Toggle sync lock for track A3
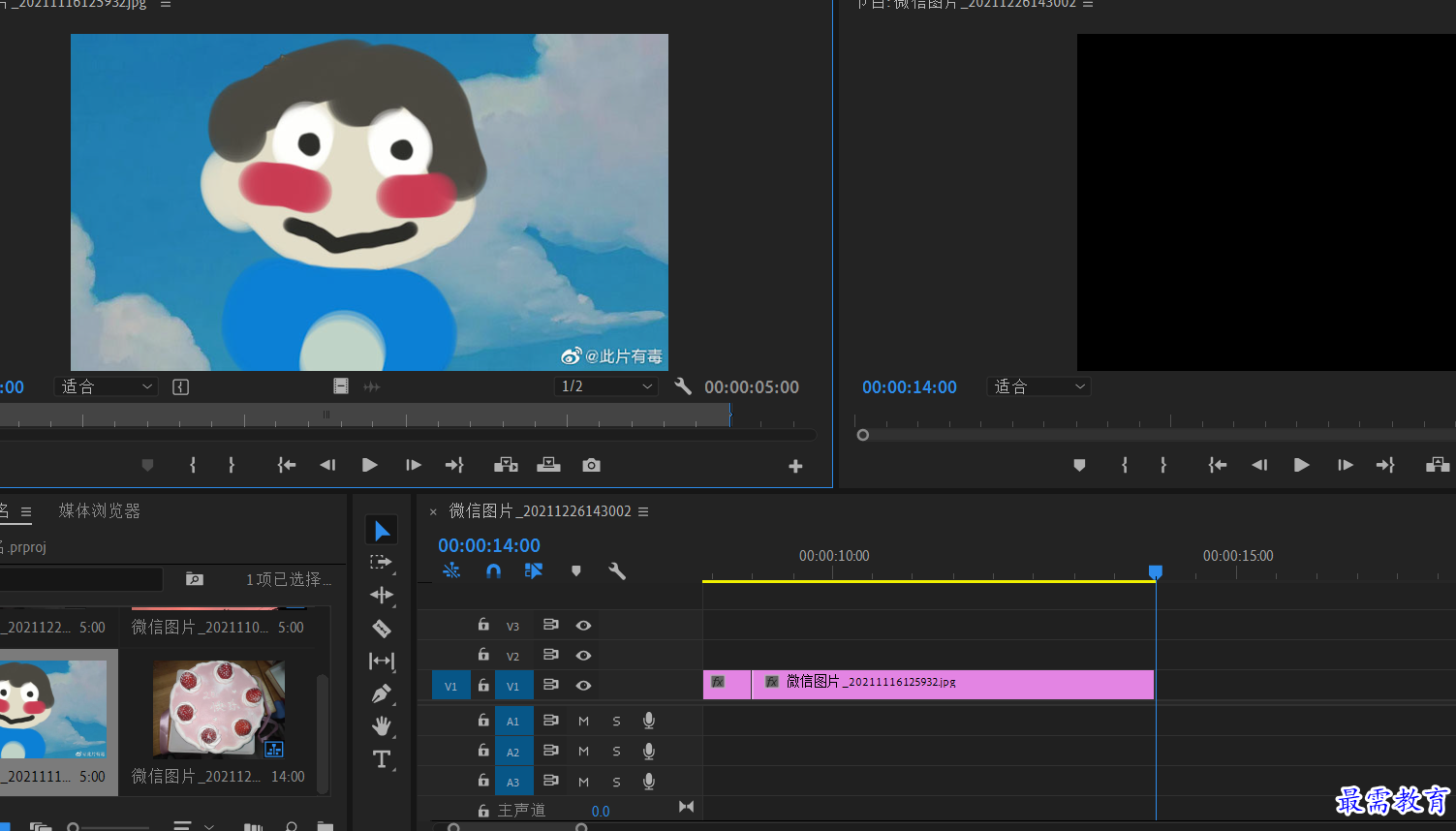Screen dimensions: 1456x831 pos(550,781)
